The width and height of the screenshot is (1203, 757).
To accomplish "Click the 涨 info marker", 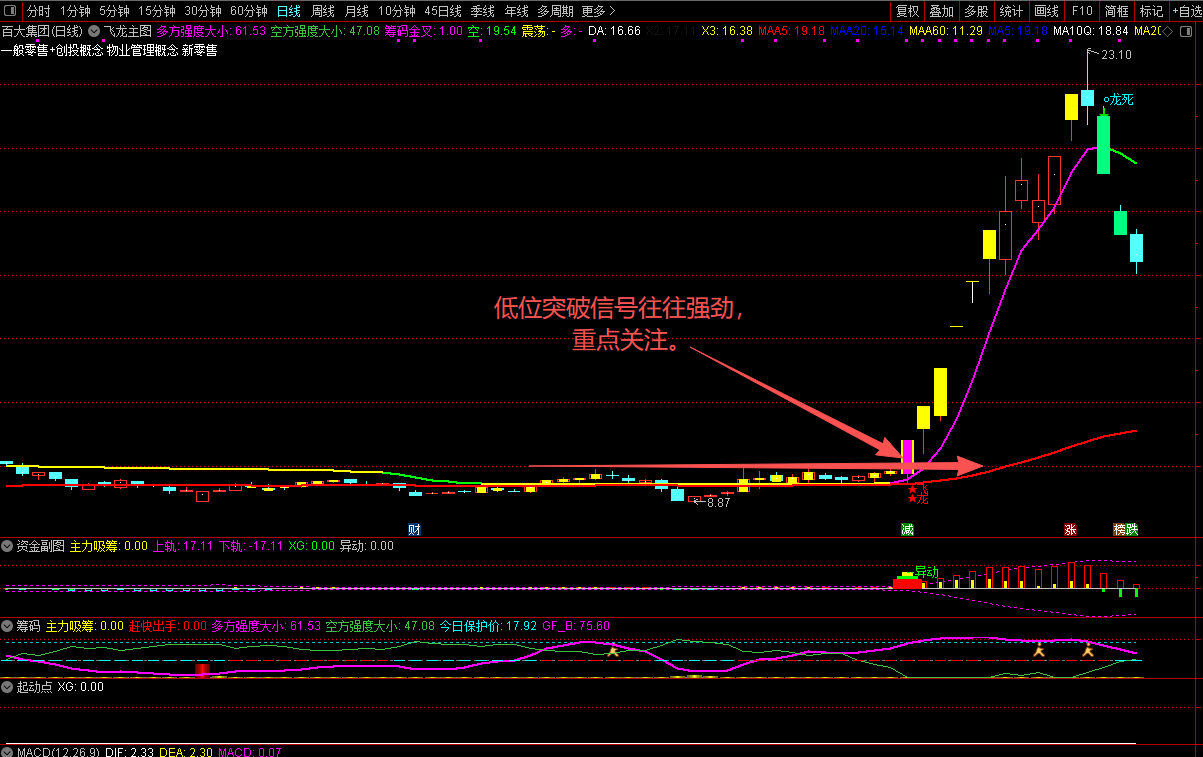I will click(x=1070, y=529).
